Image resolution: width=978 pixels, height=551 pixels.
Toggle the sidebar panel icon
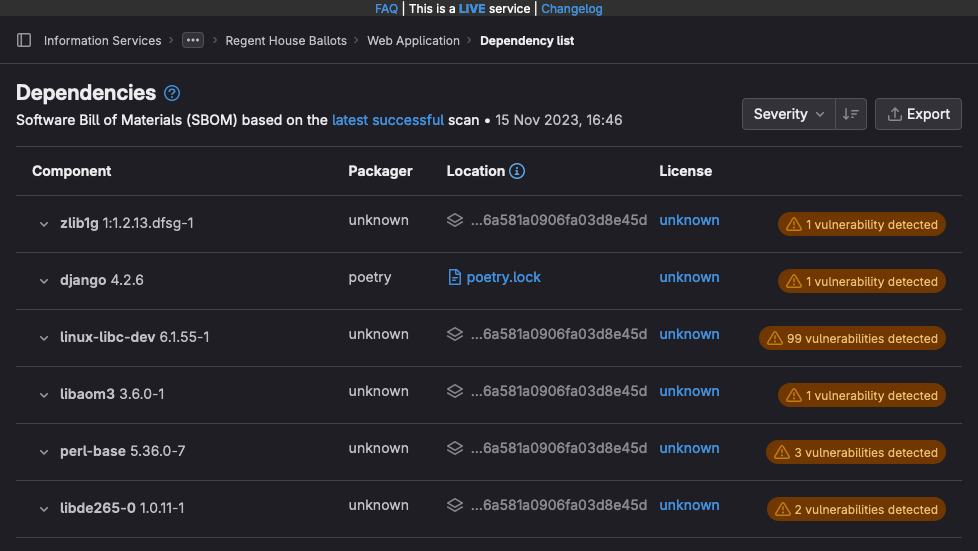click(x=24, y=41)
